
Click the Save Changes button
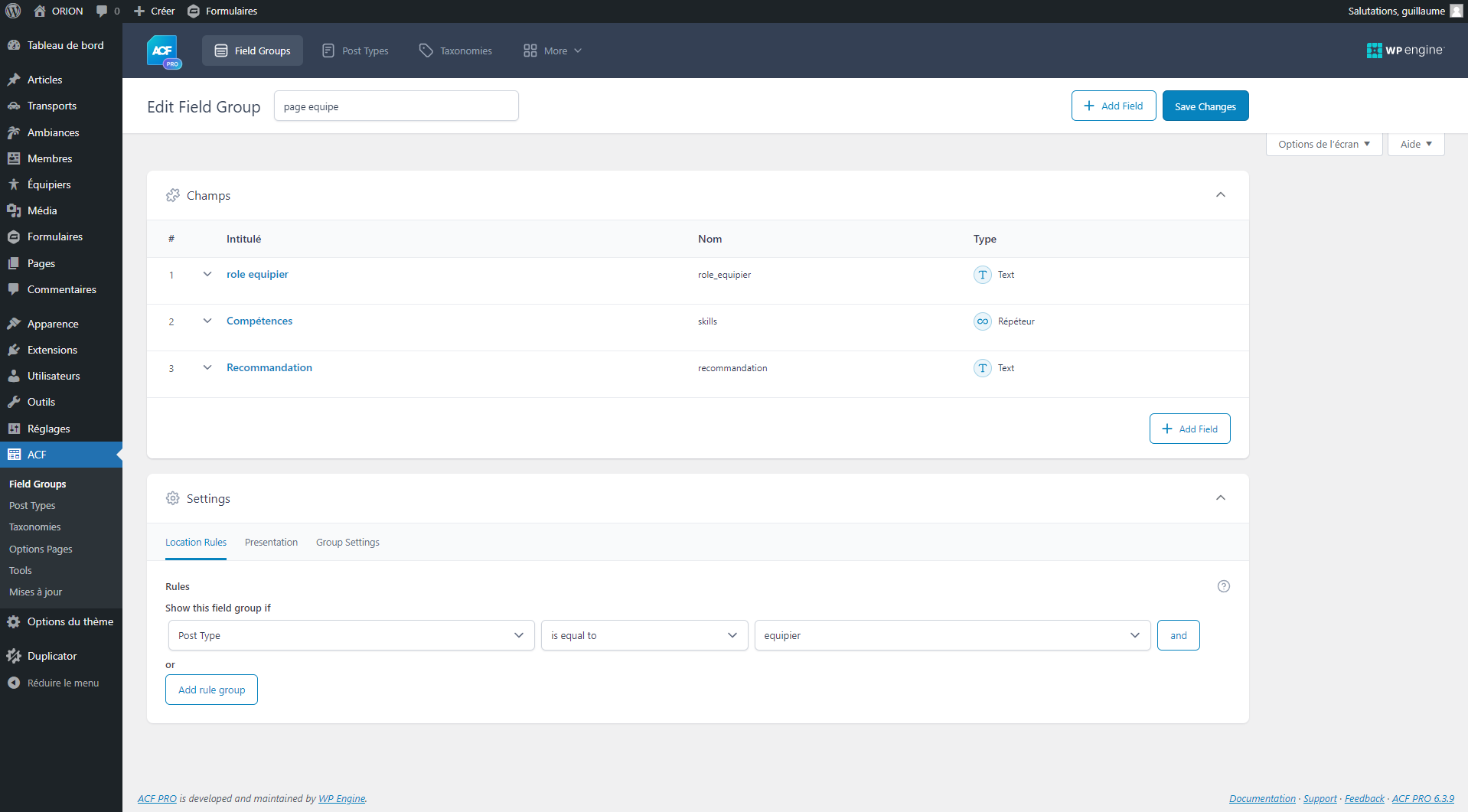coord(1205,106)
